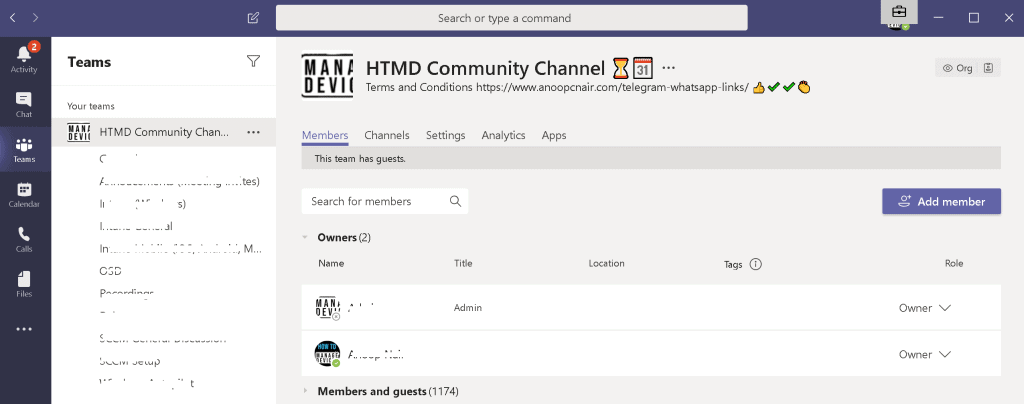This screenshot has width=1024, height=404.
Task: Open the Calendar app
Action: click(x=24, y=194)
